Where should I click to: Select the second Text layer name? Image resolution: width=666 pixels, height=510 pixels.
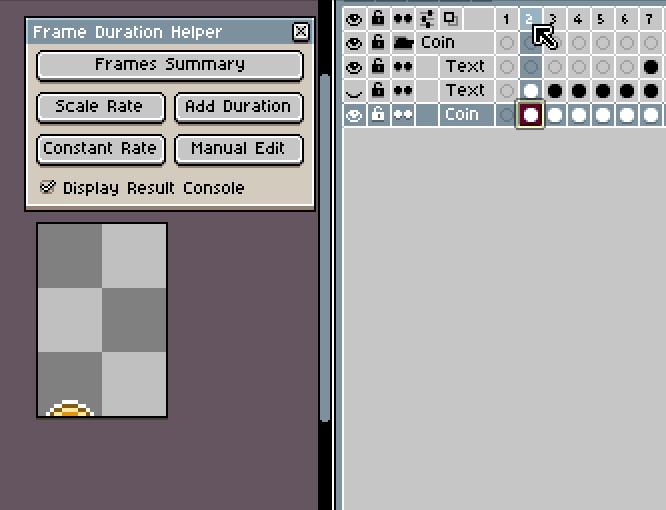point(465,90)
